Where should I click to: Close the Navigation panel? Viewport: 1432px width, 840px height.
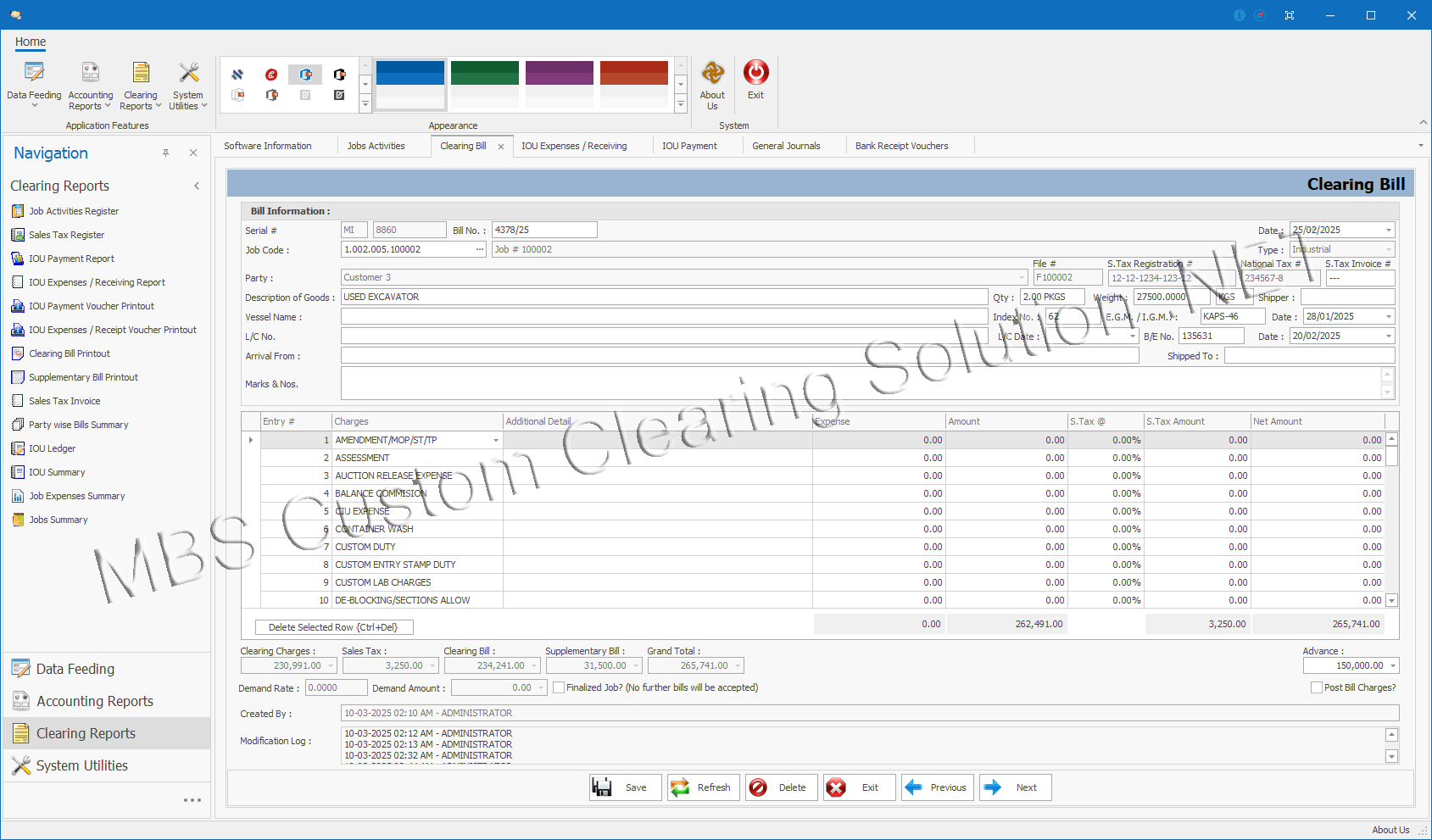point(193,153)
